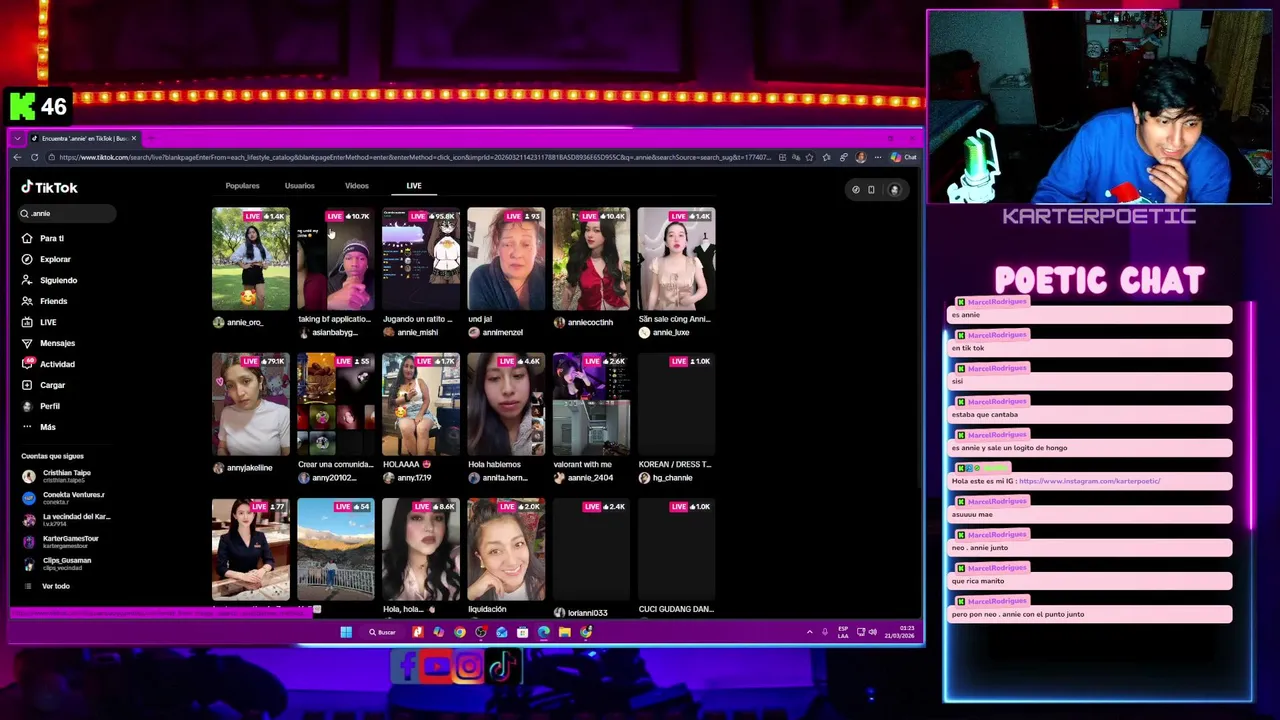Viewport: 1280px width, 720px height.
Task: Click the browser profile avatar in toolbar
Action: [861, 157]
